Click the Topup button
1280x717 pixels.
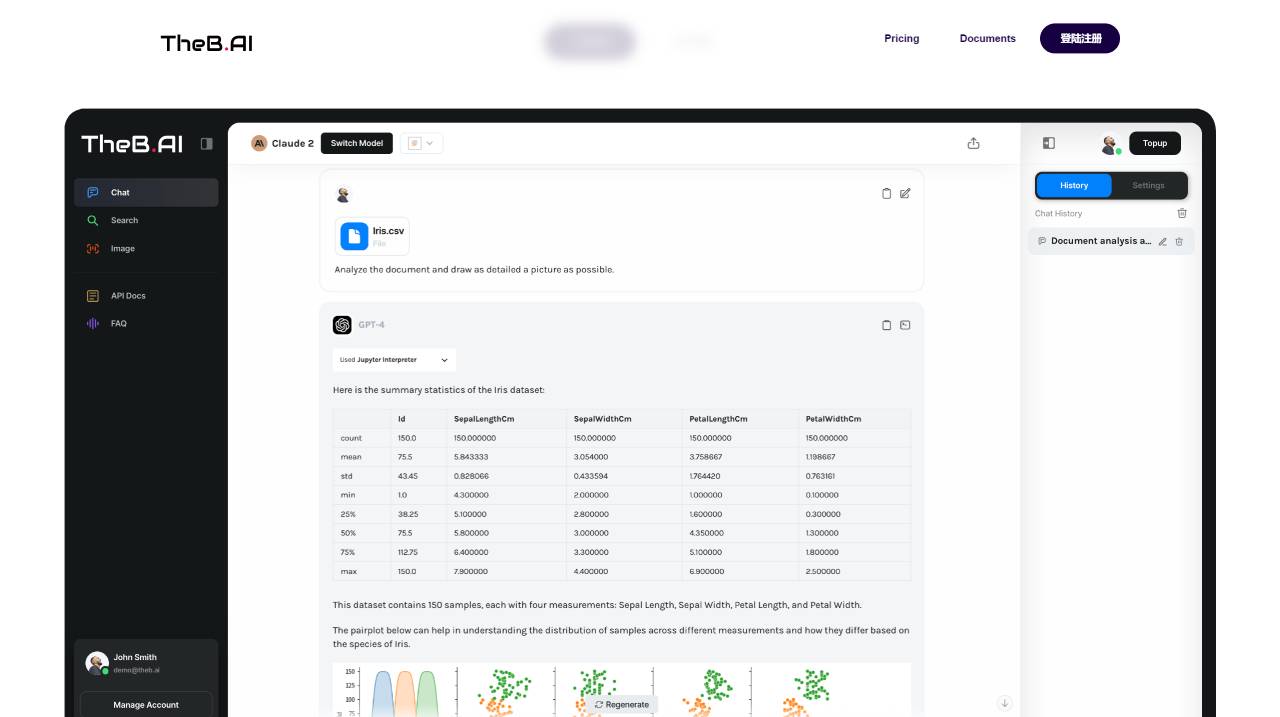1155,143
